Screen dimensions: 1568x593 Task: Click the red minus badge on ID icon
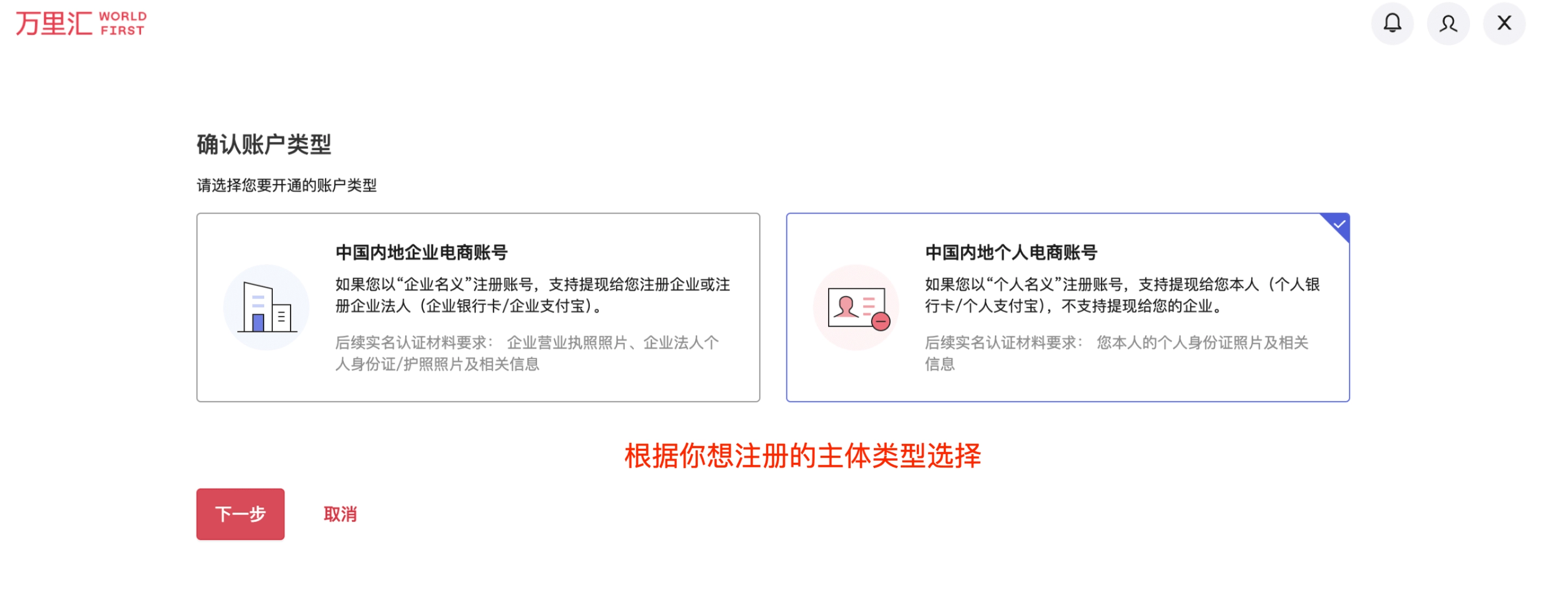click(880, 321)
